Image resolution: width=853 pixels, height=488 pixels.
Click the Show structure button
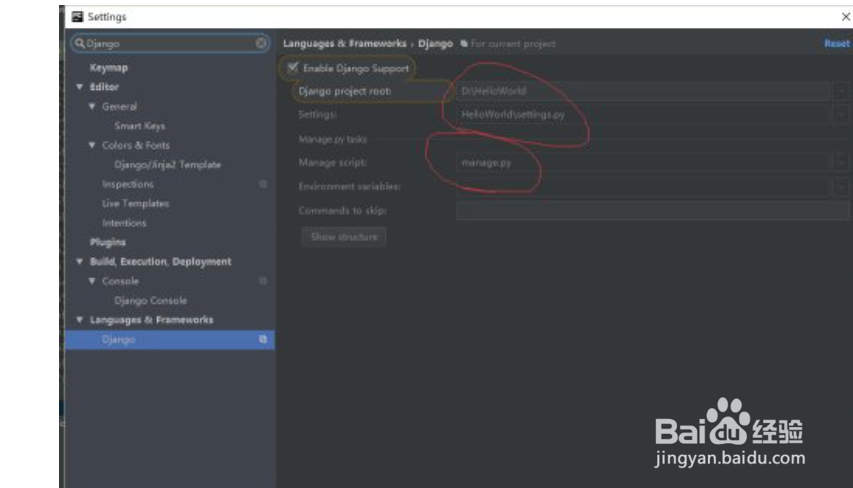tap(344, 237)
